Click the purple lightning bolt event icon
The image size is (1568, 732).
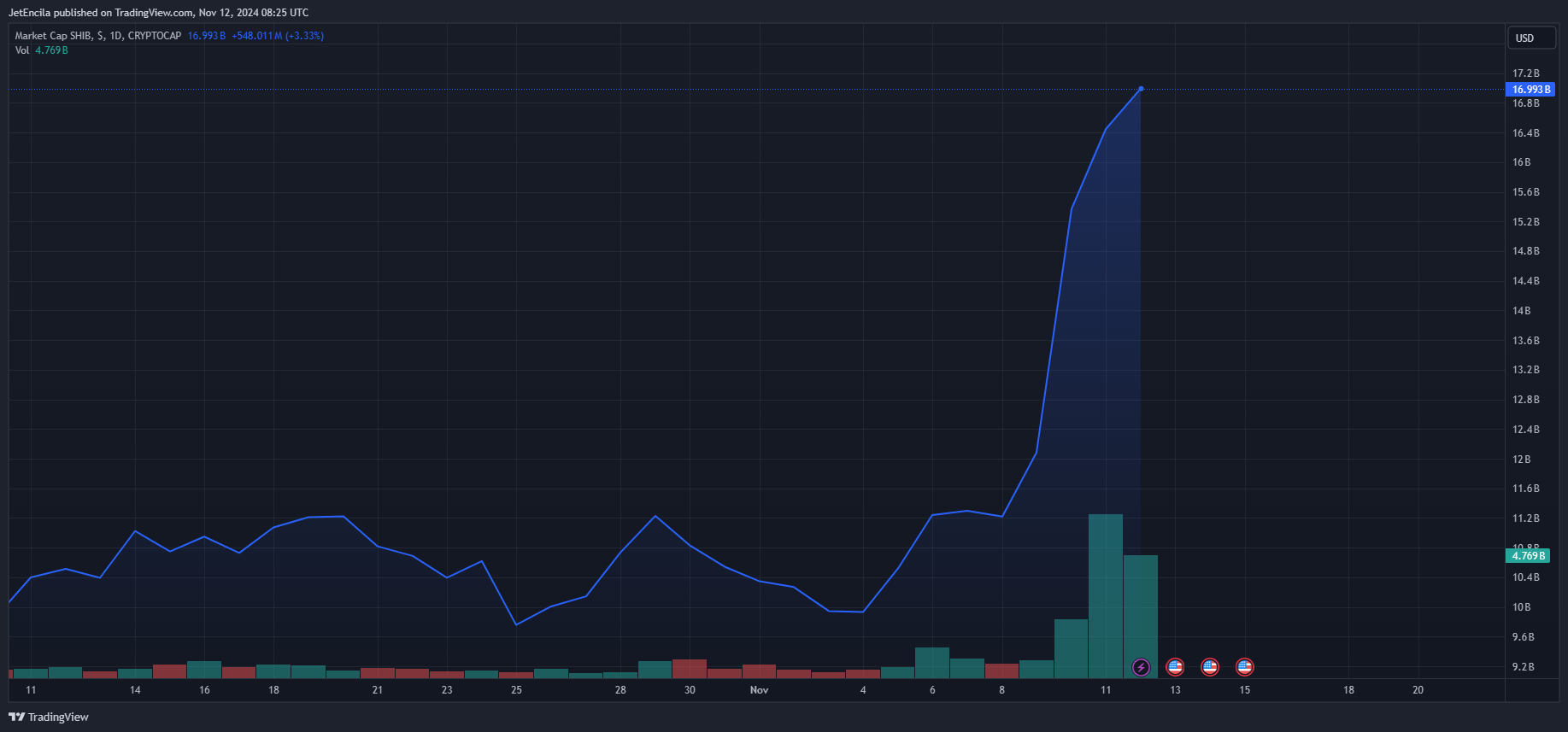click(x=1141, y=667)
